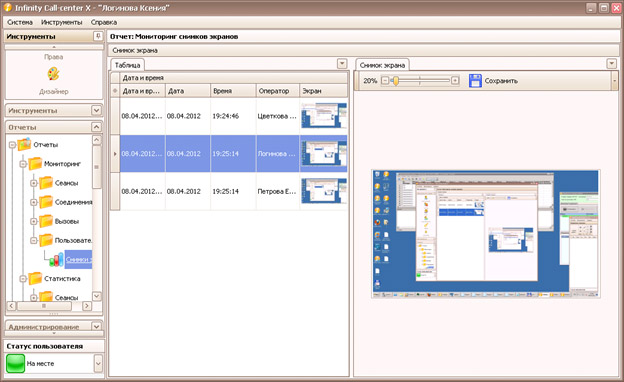Open the Инструменты menu

pos(62,22)
